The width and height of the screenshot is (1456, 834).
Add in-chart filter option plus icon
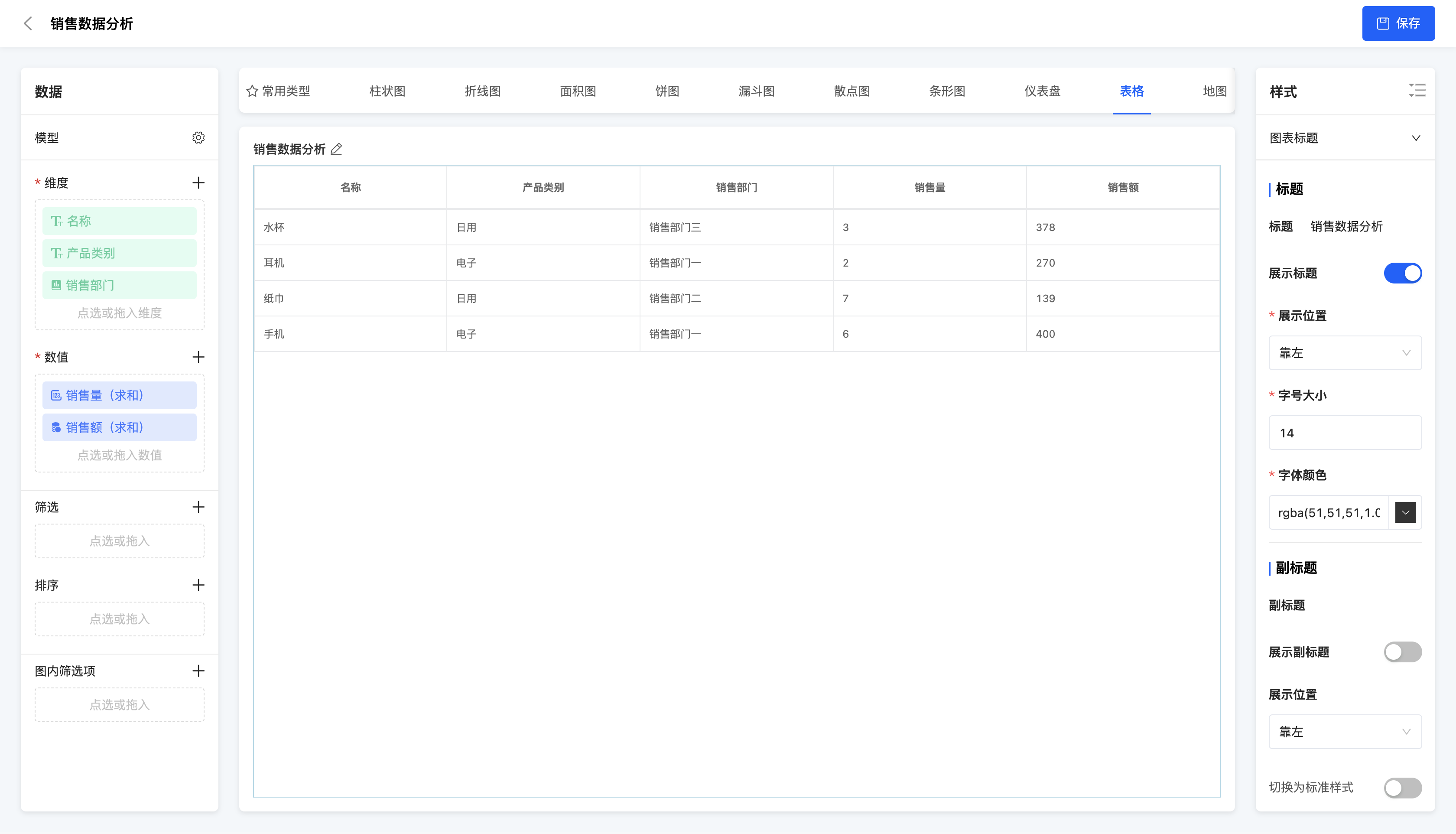(x=198, y=671)
